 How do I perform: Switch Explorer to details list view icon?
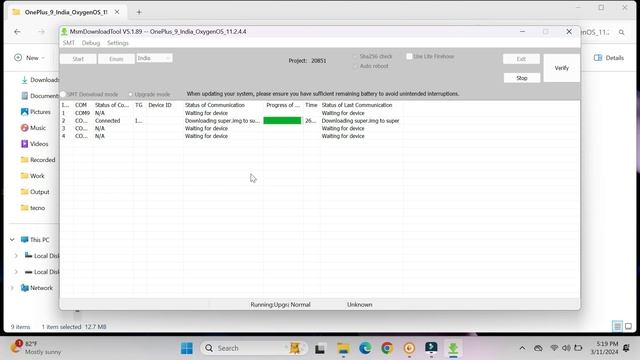coord(617,326)
